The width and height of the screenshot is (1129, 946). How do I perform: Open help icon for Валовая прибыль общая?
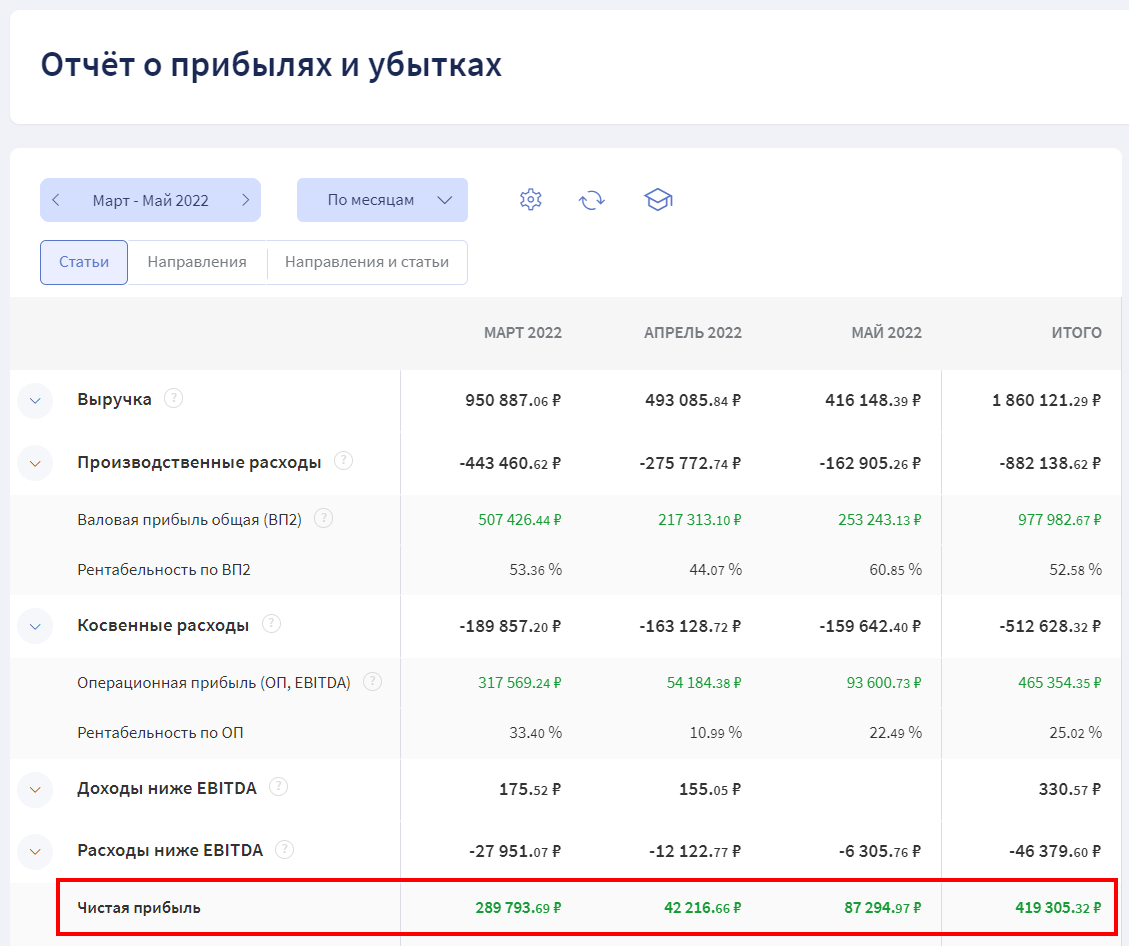pos(323,518)
